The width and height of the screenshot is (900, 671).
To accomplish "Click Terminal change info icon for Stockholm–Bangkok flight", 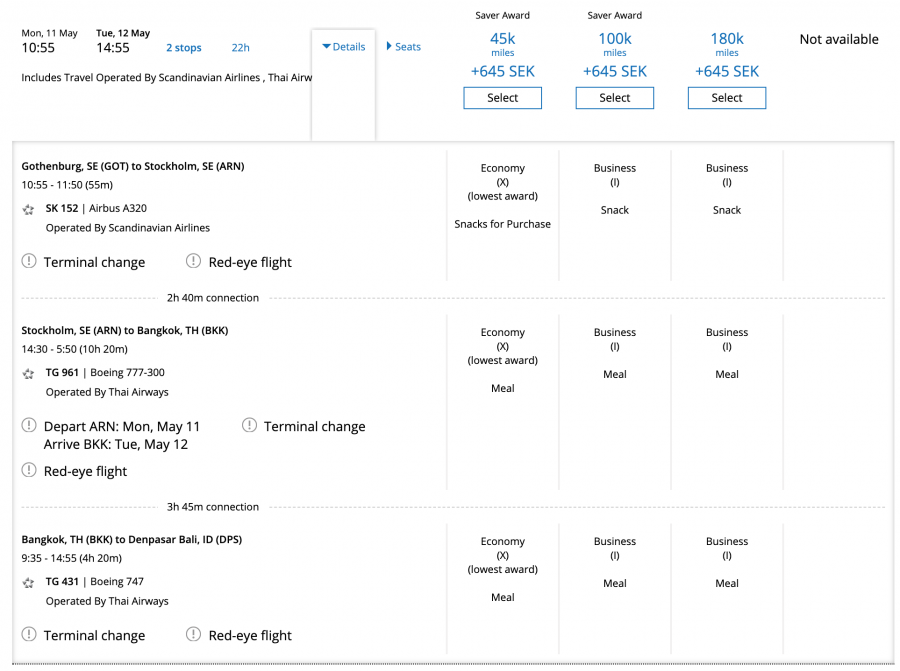I will [x=250, y=426].
